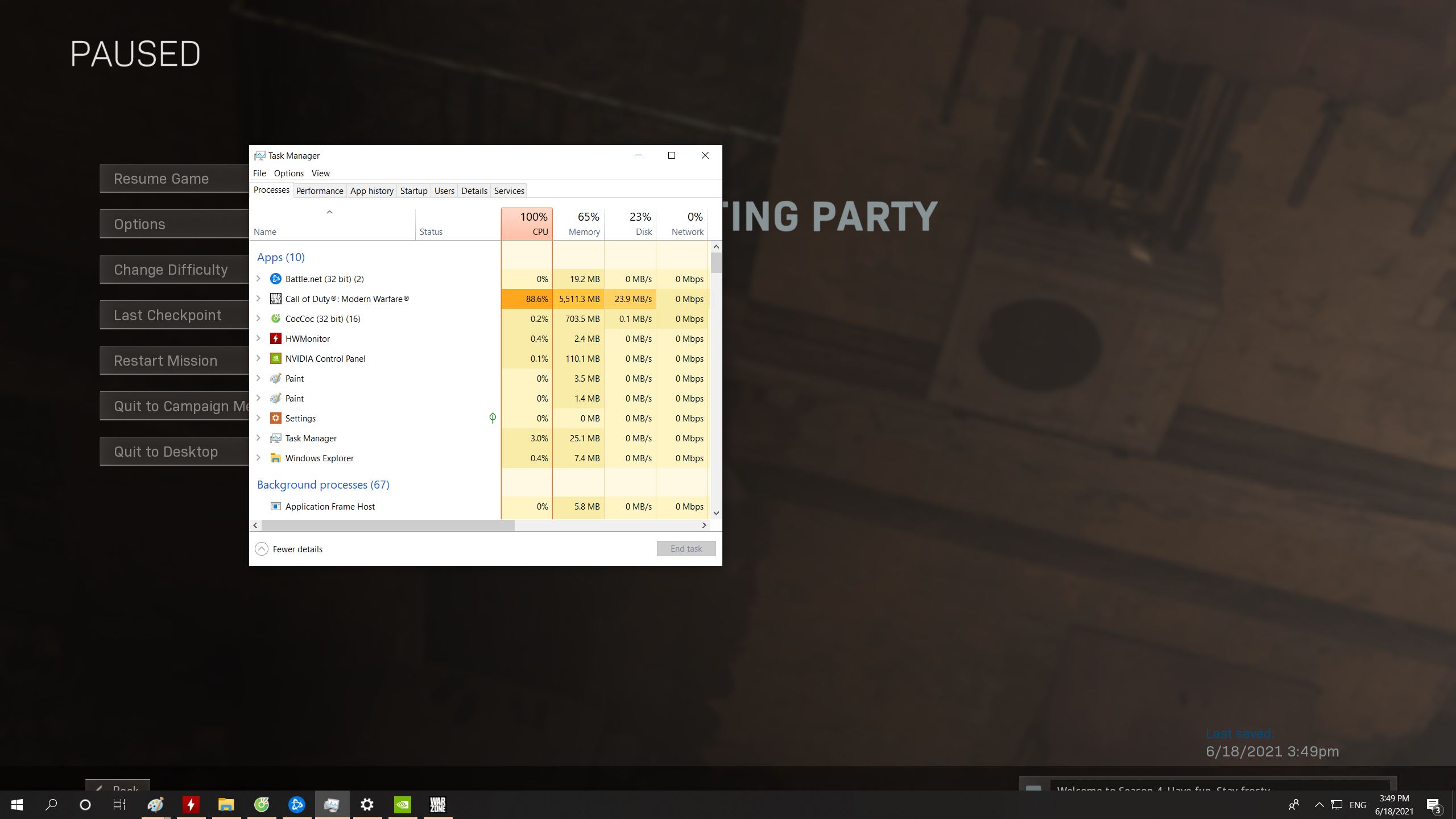The width and height of the screenshot is (1456, 819).
Task: Expand the Apps section tree
Action: (280, 257)
